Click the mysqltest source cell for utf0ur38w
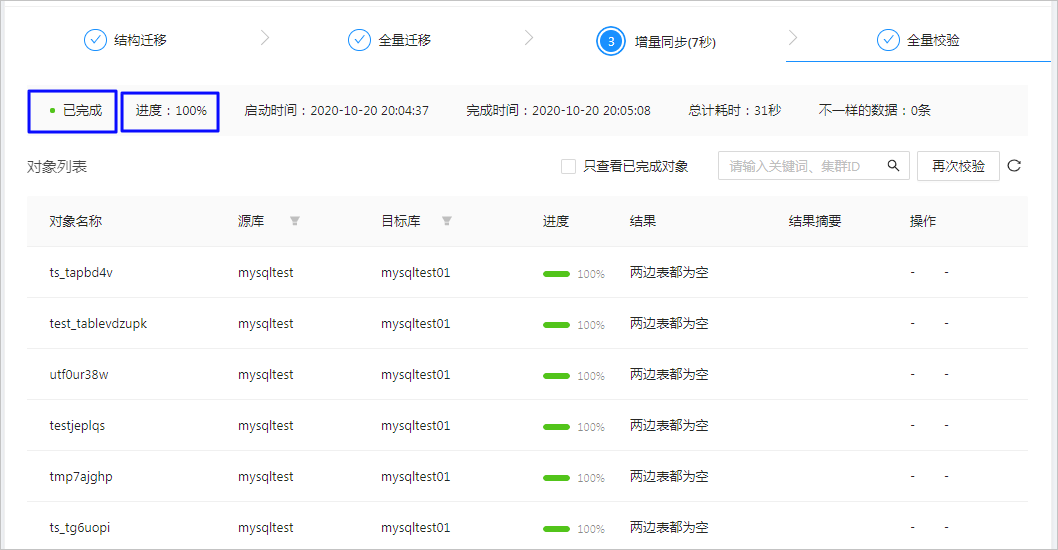Viewport: 1058px width, 550px height. [266, 375]
